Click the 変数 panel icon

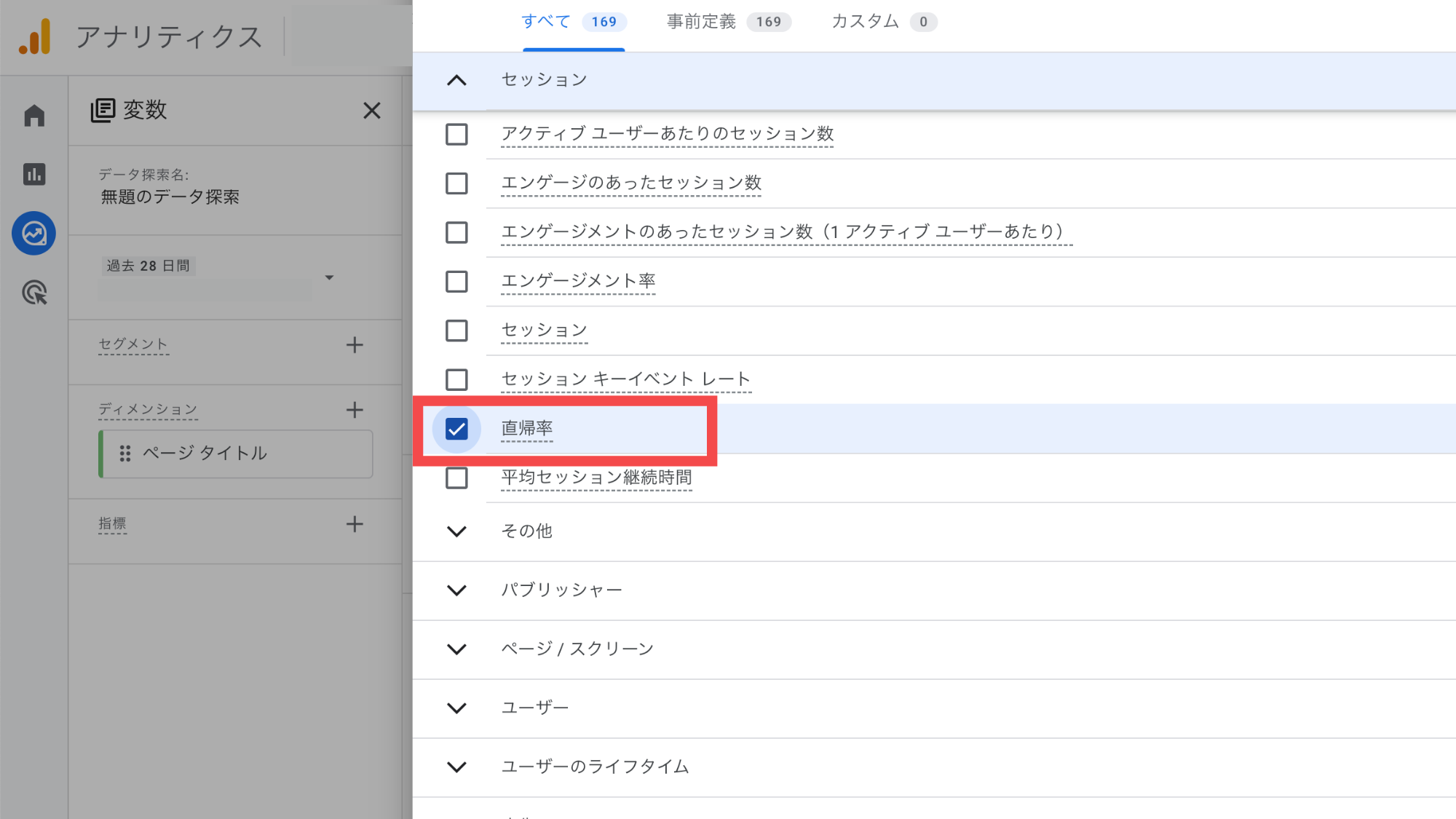click(103, 111)
